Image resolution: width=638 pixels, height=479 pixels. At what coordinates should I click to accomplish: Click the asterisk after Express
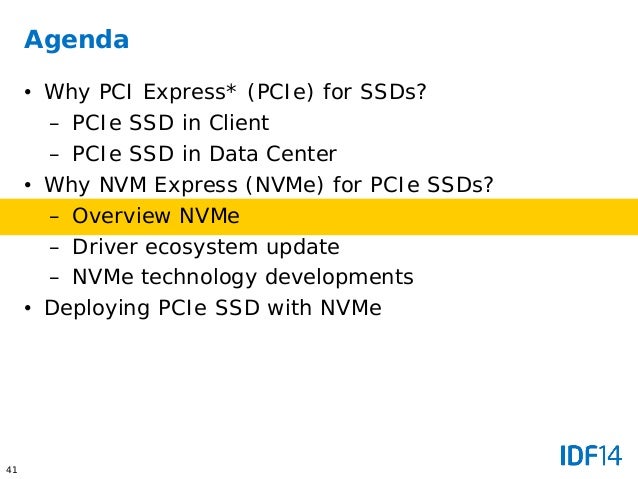pos(231,89)
